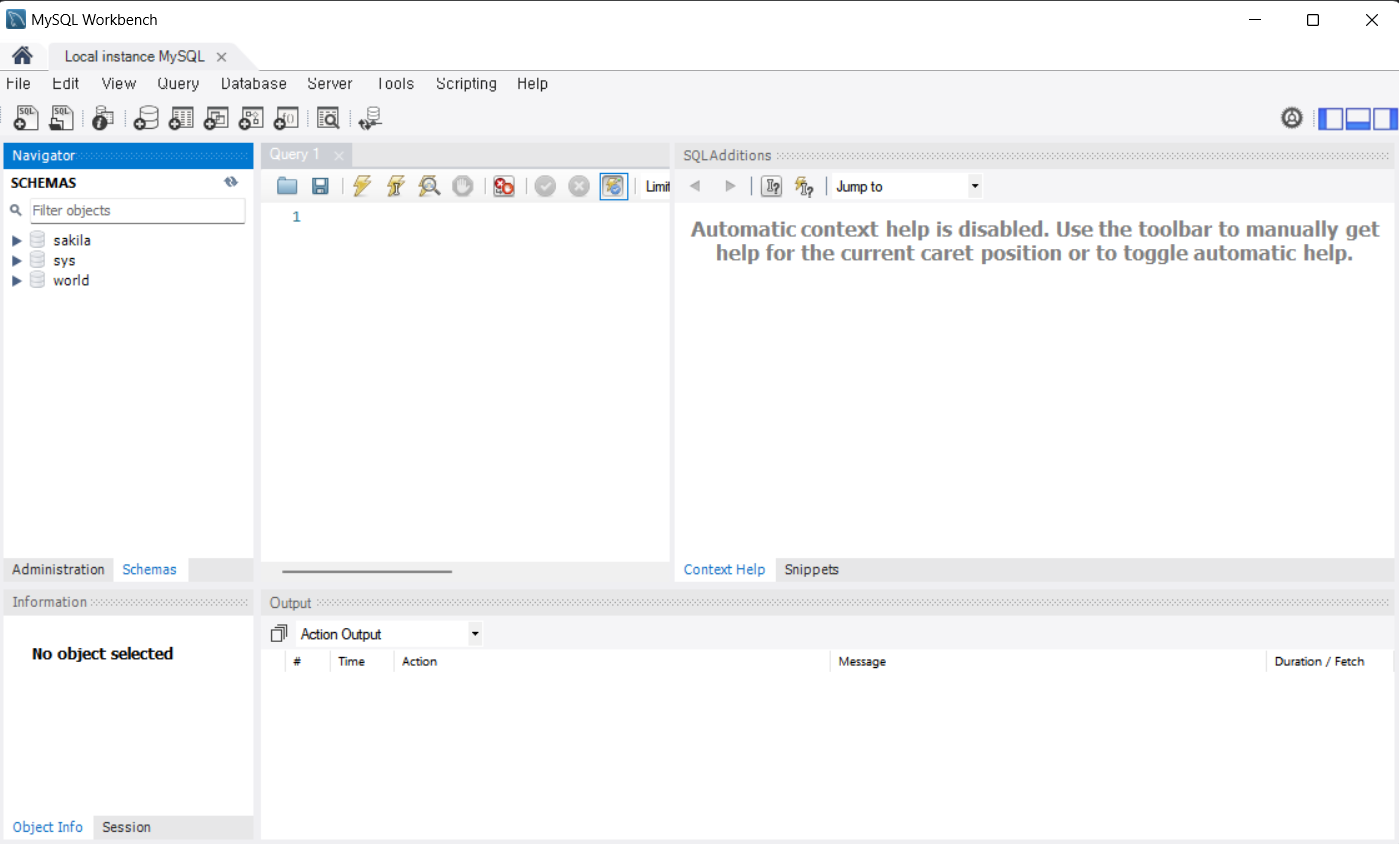The width and height of the screenshot is (1399, 844).
Task: Open Workbench preferences gear icon
Action: click(1292, 118)
